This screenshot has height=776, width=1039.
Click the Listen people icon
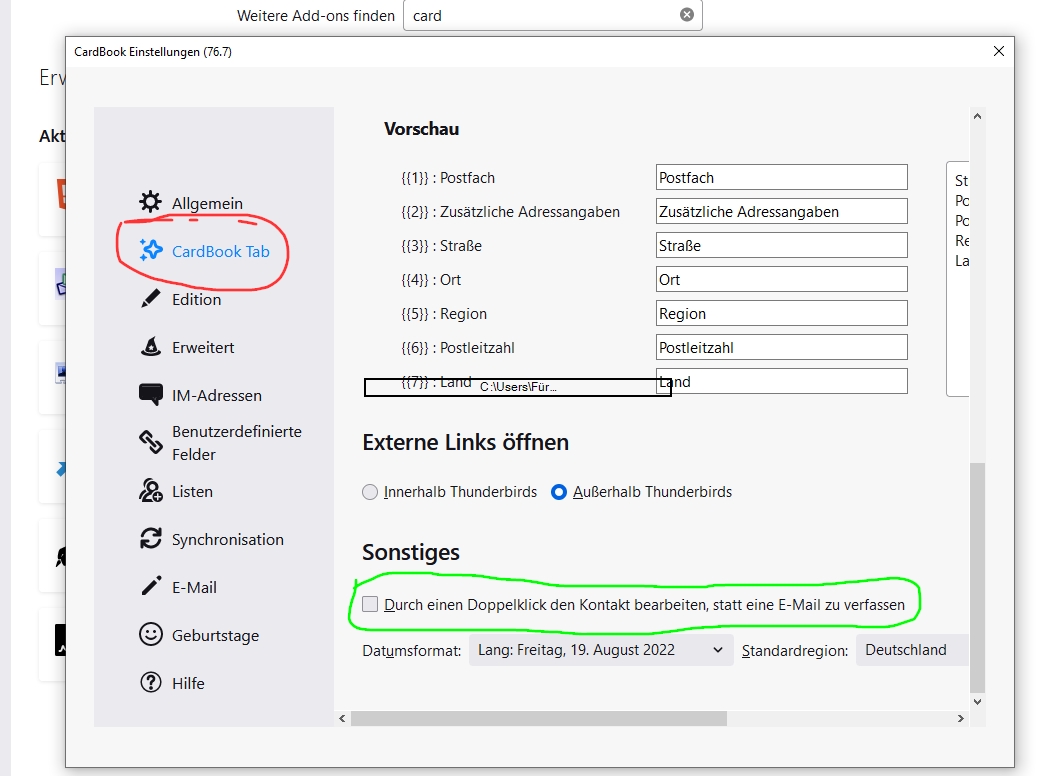[x=150, y=490]
